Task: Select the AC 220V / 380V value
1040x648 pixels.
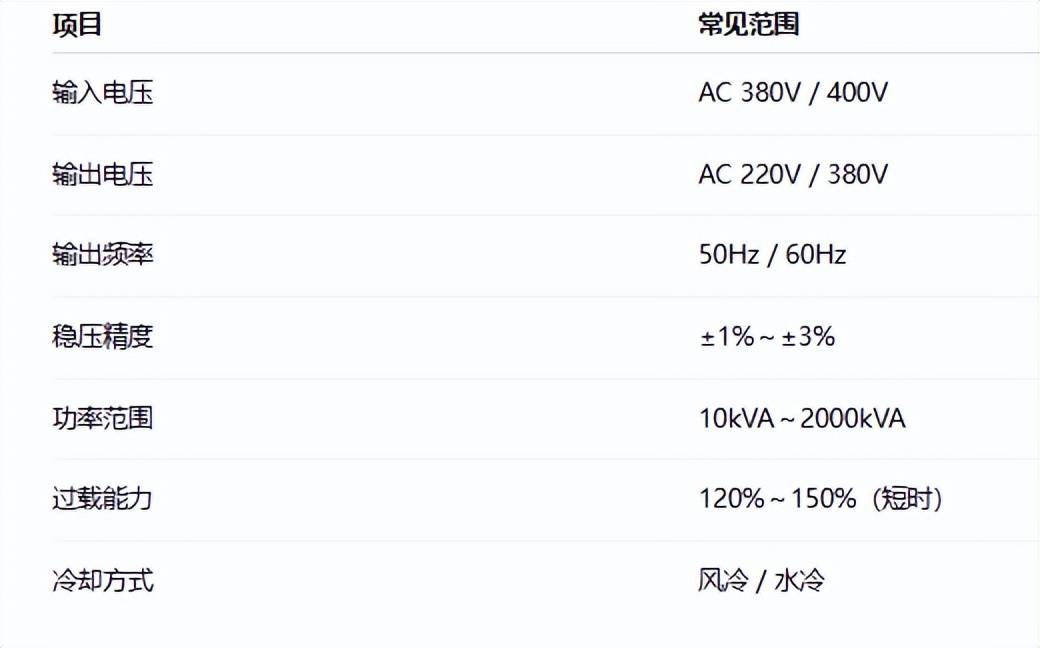Action: (x=793, y=175)
